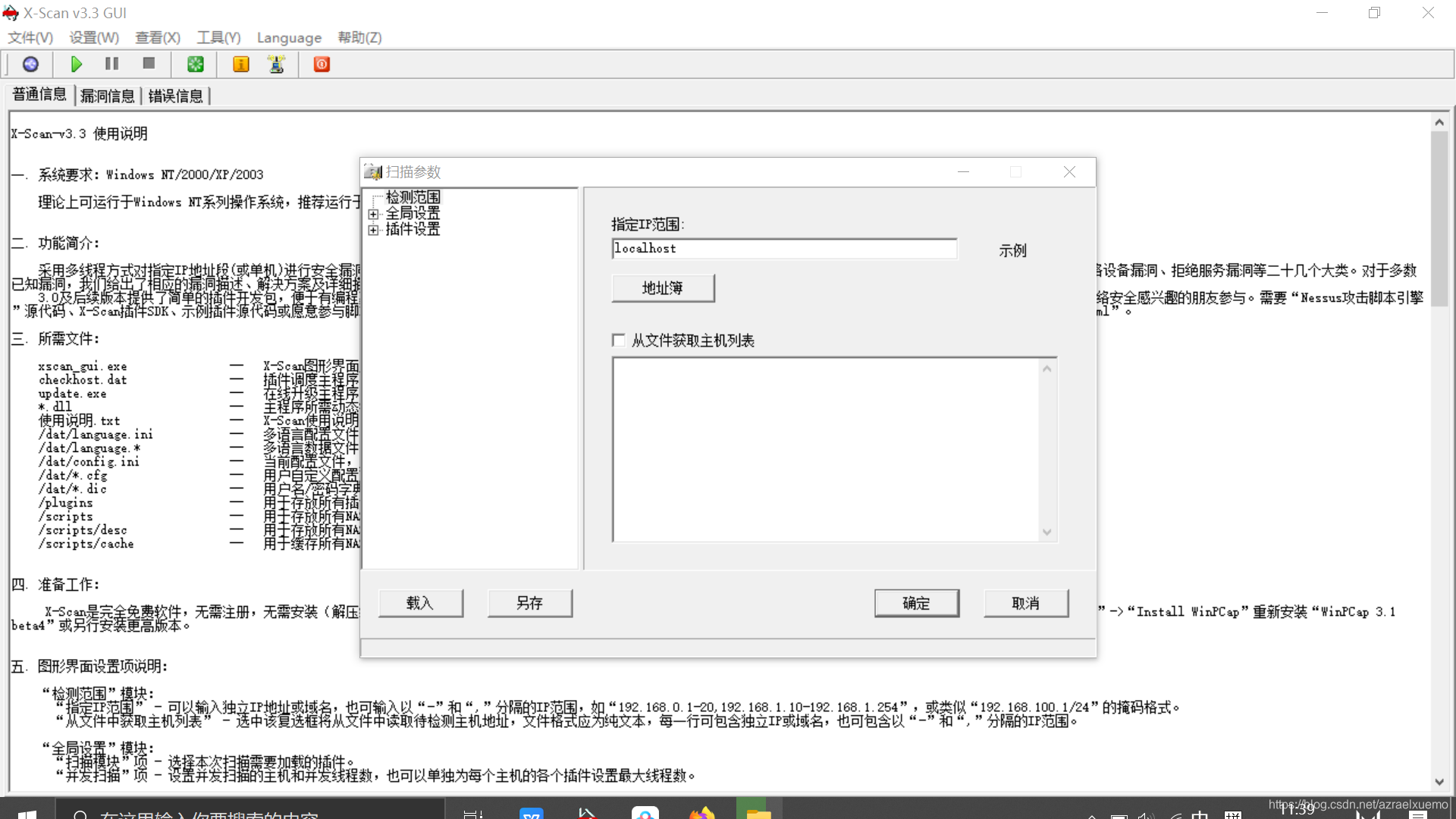Switch to the 普通信息 tab
1456x819 pixels.
tap(39, 94)
